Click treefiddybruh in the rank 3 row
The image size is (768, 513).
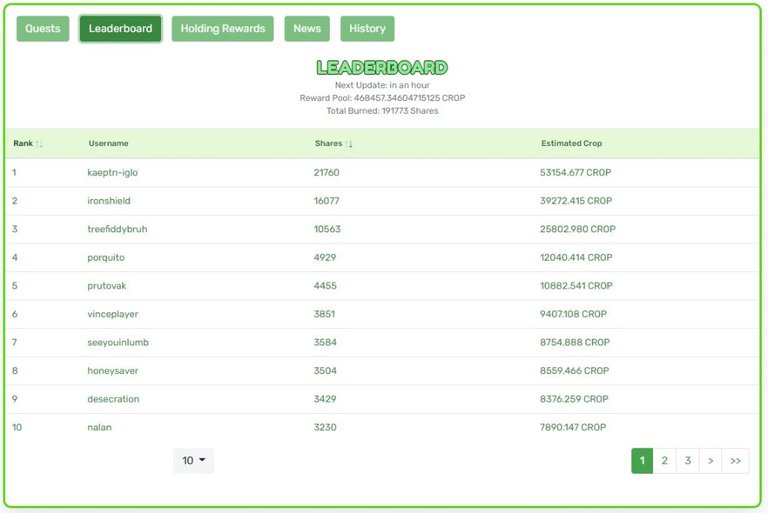pos(117,229)
